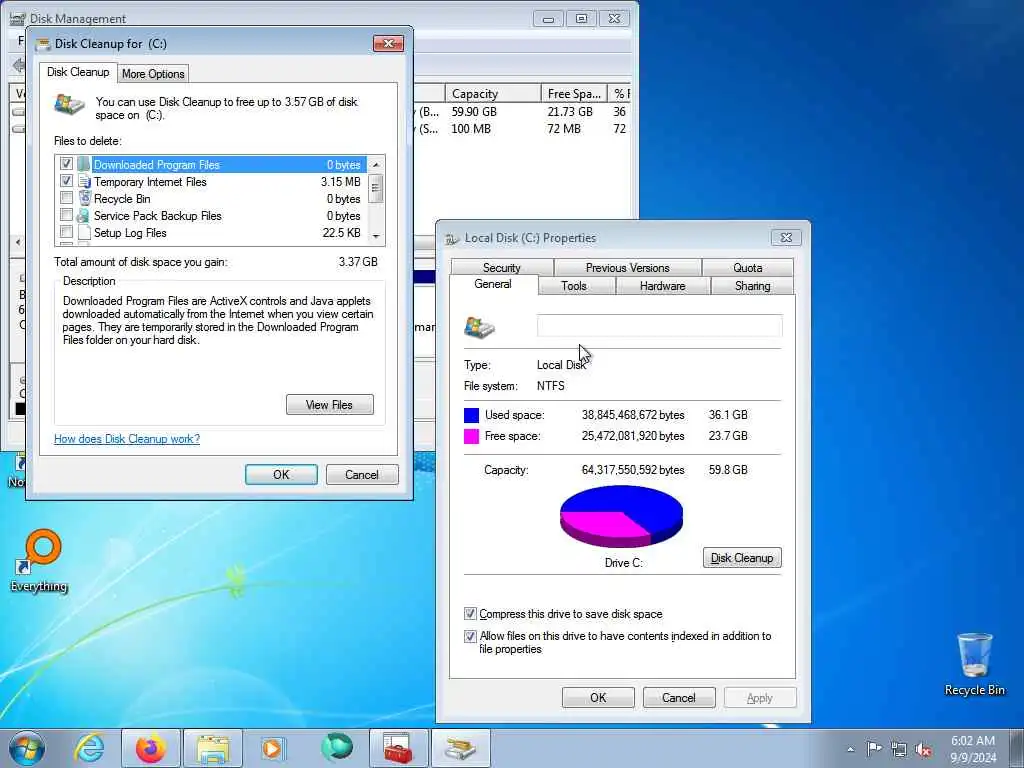This screenshot has height=768, width=1024.
Task: Click the taskbar clock showing 6:02 AM
Action: point(973,749)
